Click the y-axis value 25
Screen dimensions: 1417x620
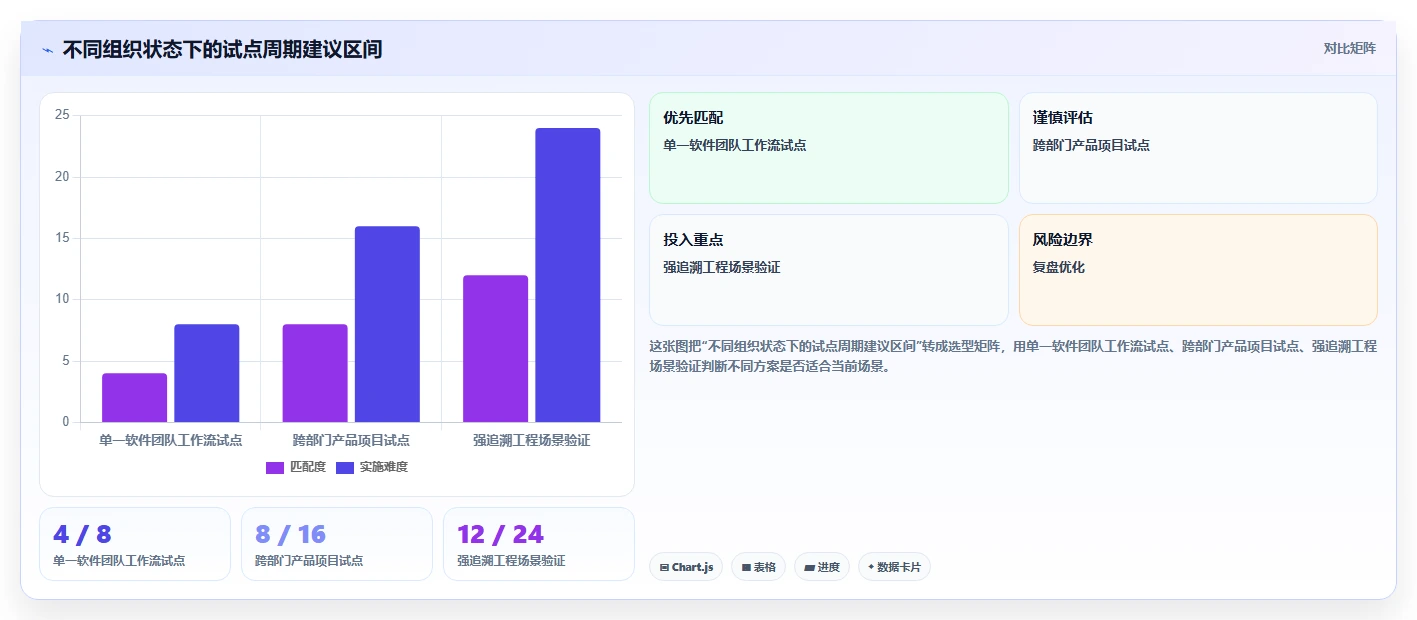click(x=62, y=115)
